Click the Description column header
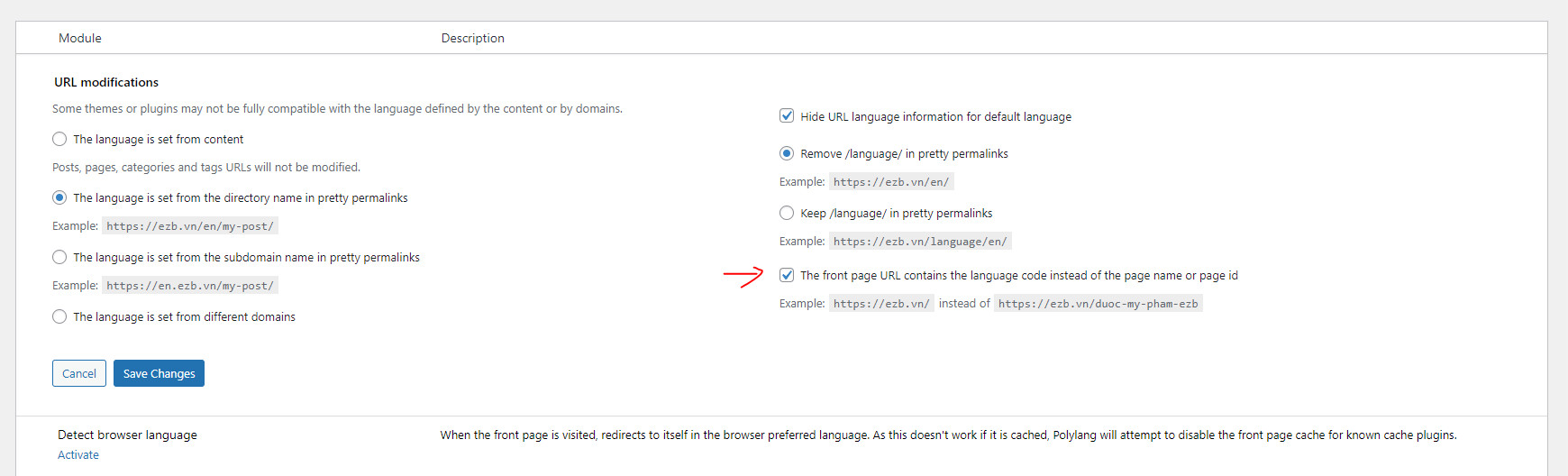The height and width of the screenshot is (476, 1568). pos(472,38)
